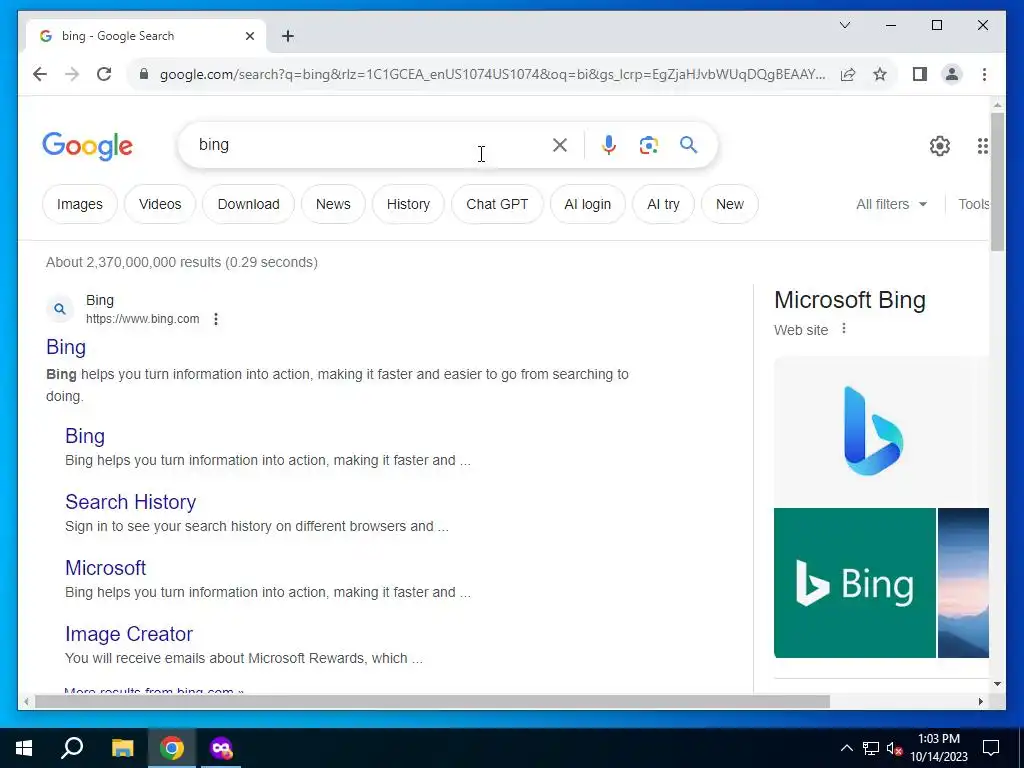This screenshot has width=1024, height=768.
Task: Select the AI login chip
Action: 588,204
